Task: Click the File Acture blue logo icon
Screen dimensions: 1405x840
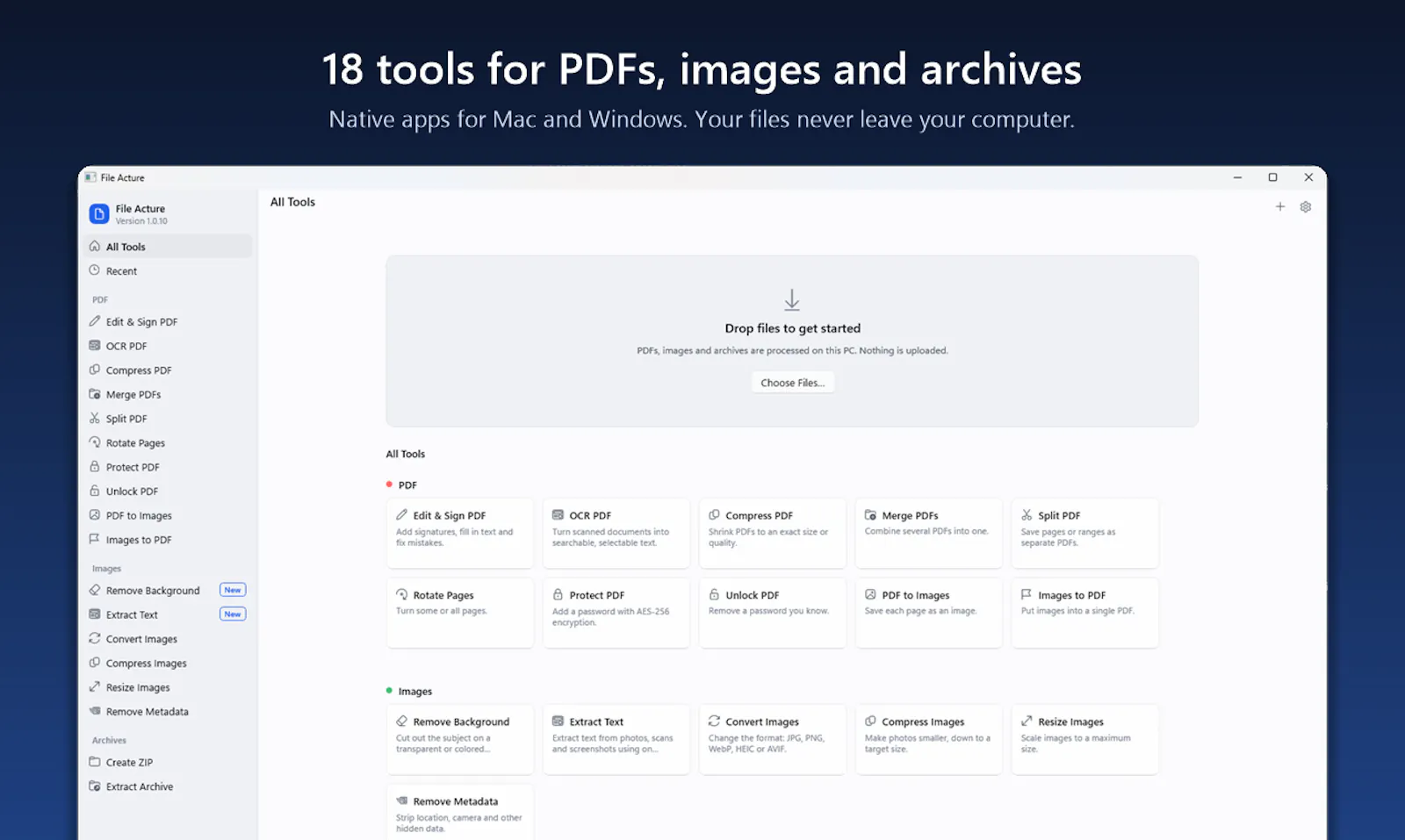Action: click(x=99, y=214)
